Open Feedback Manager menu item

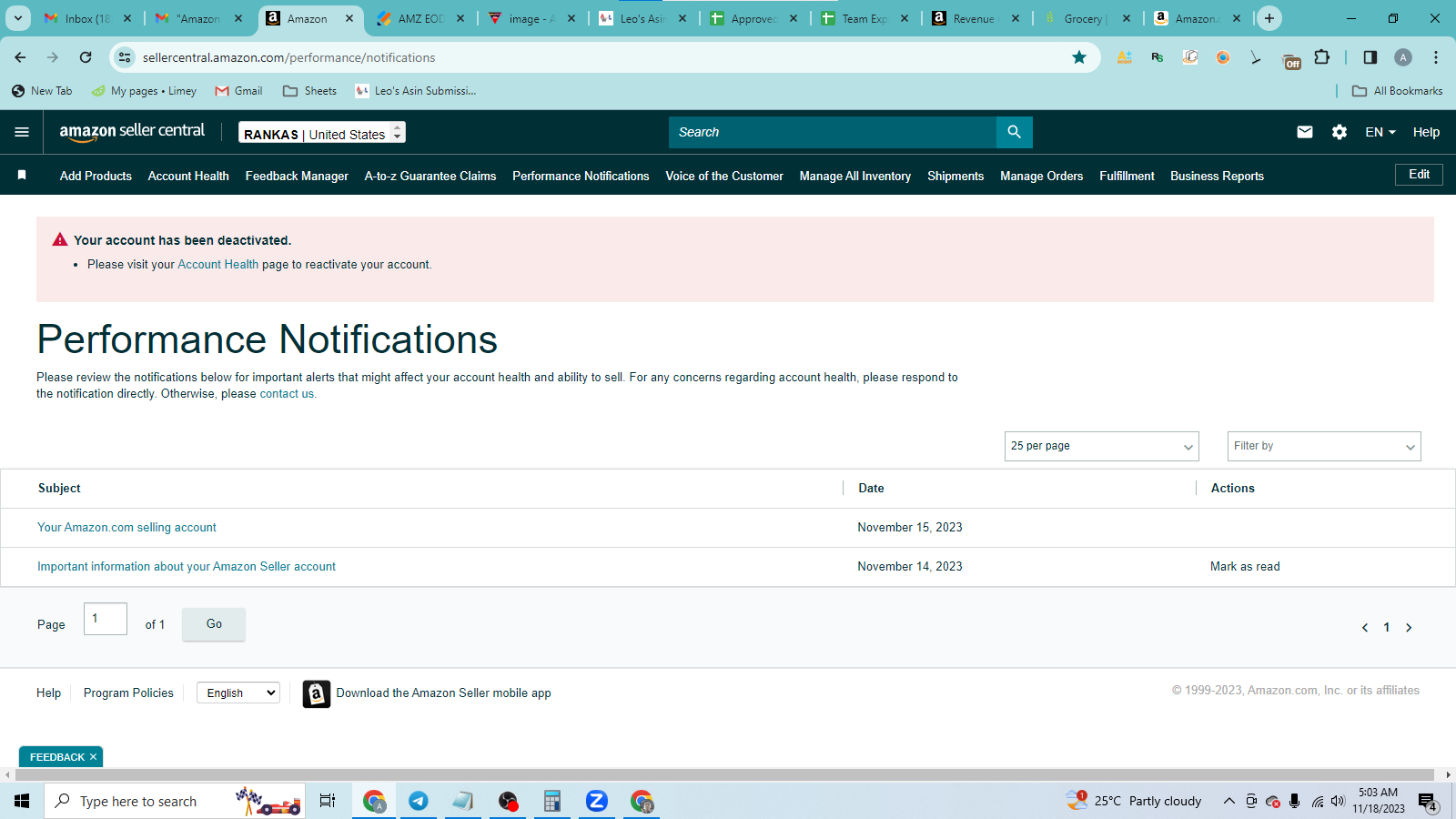pos(297,176)
